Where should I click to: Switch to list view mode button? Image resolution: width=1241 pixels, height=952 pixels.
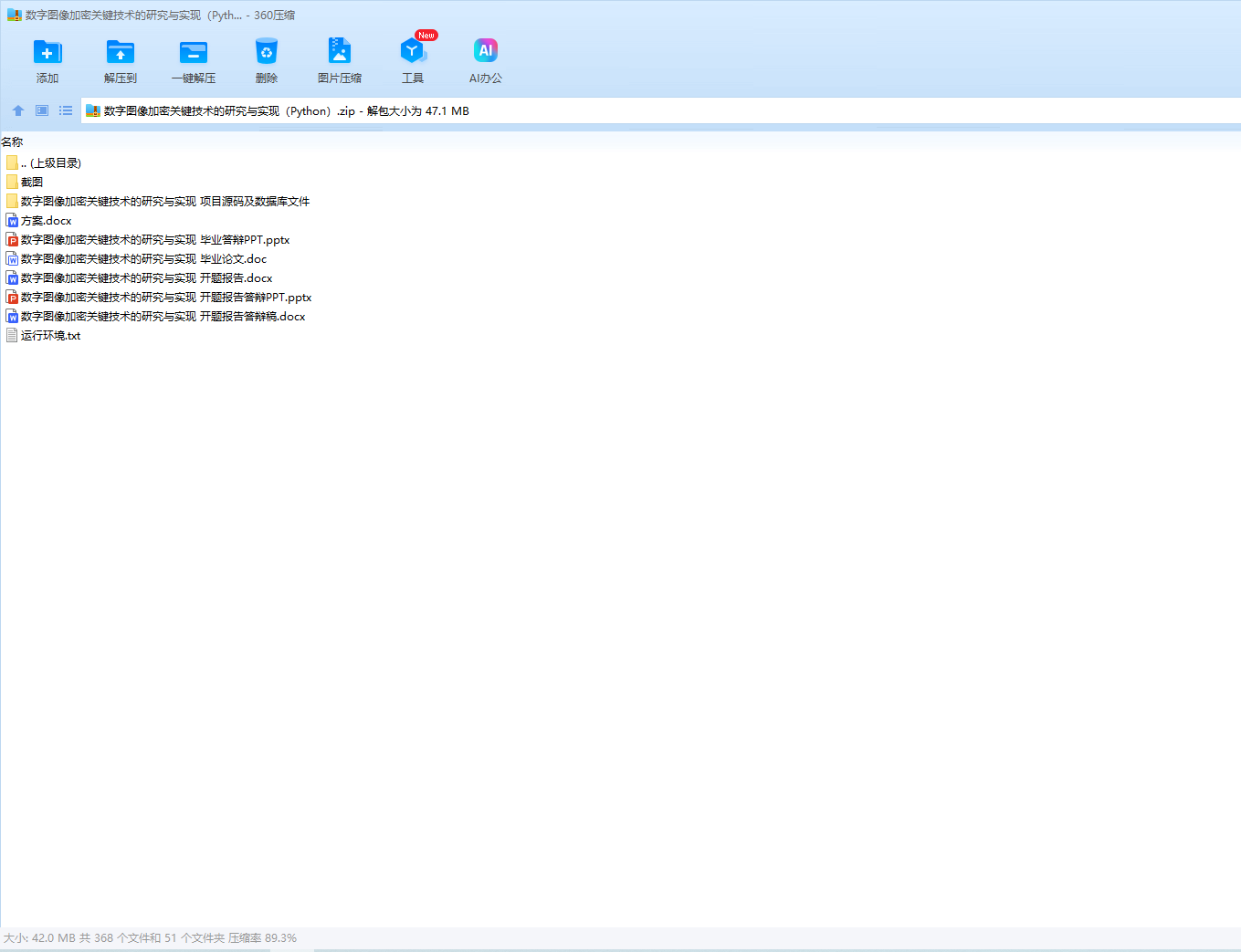(x=66, y=110)
